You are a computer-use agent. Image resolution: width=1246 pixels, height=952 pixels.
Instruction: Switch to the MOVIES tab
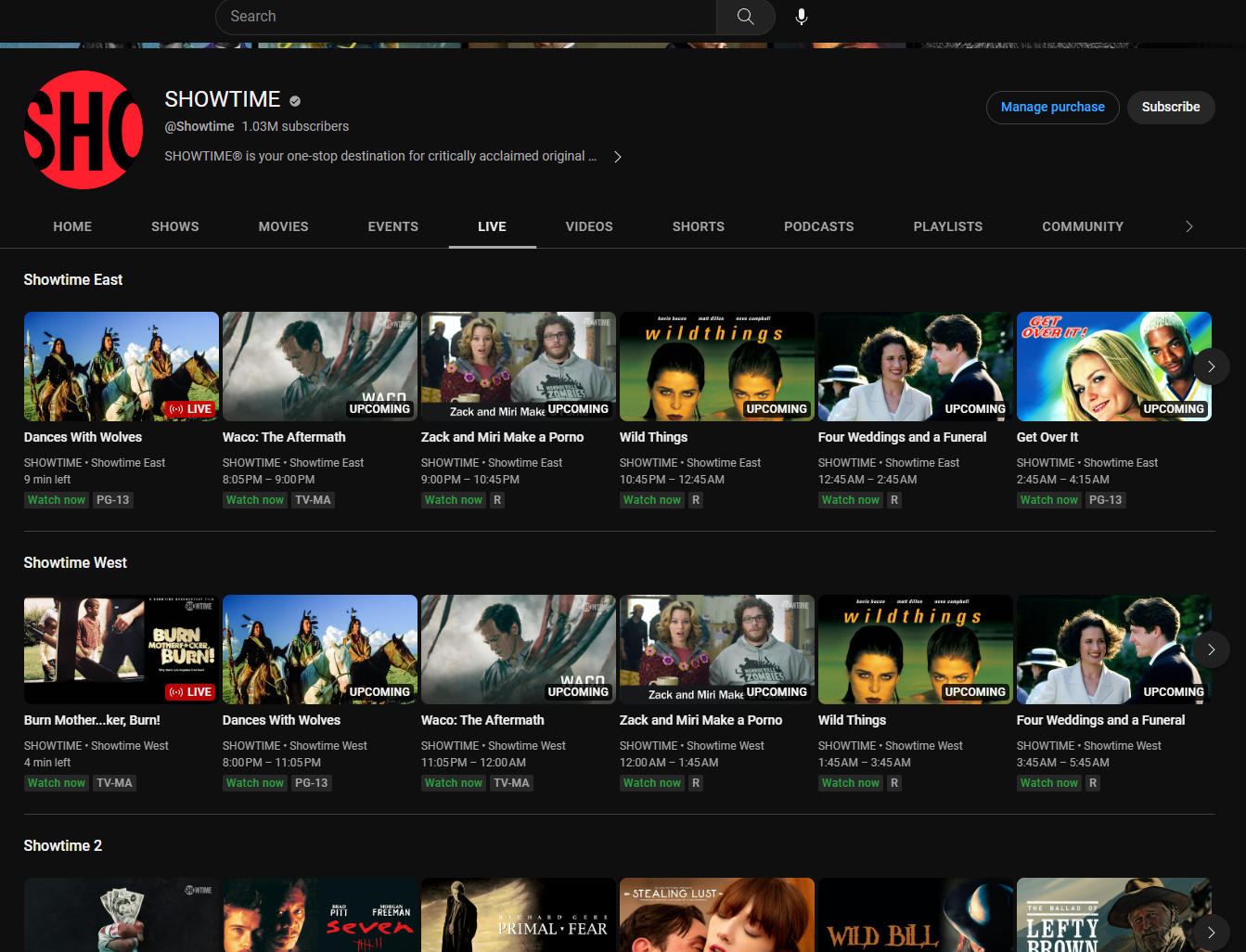click(x=284, y=226)
